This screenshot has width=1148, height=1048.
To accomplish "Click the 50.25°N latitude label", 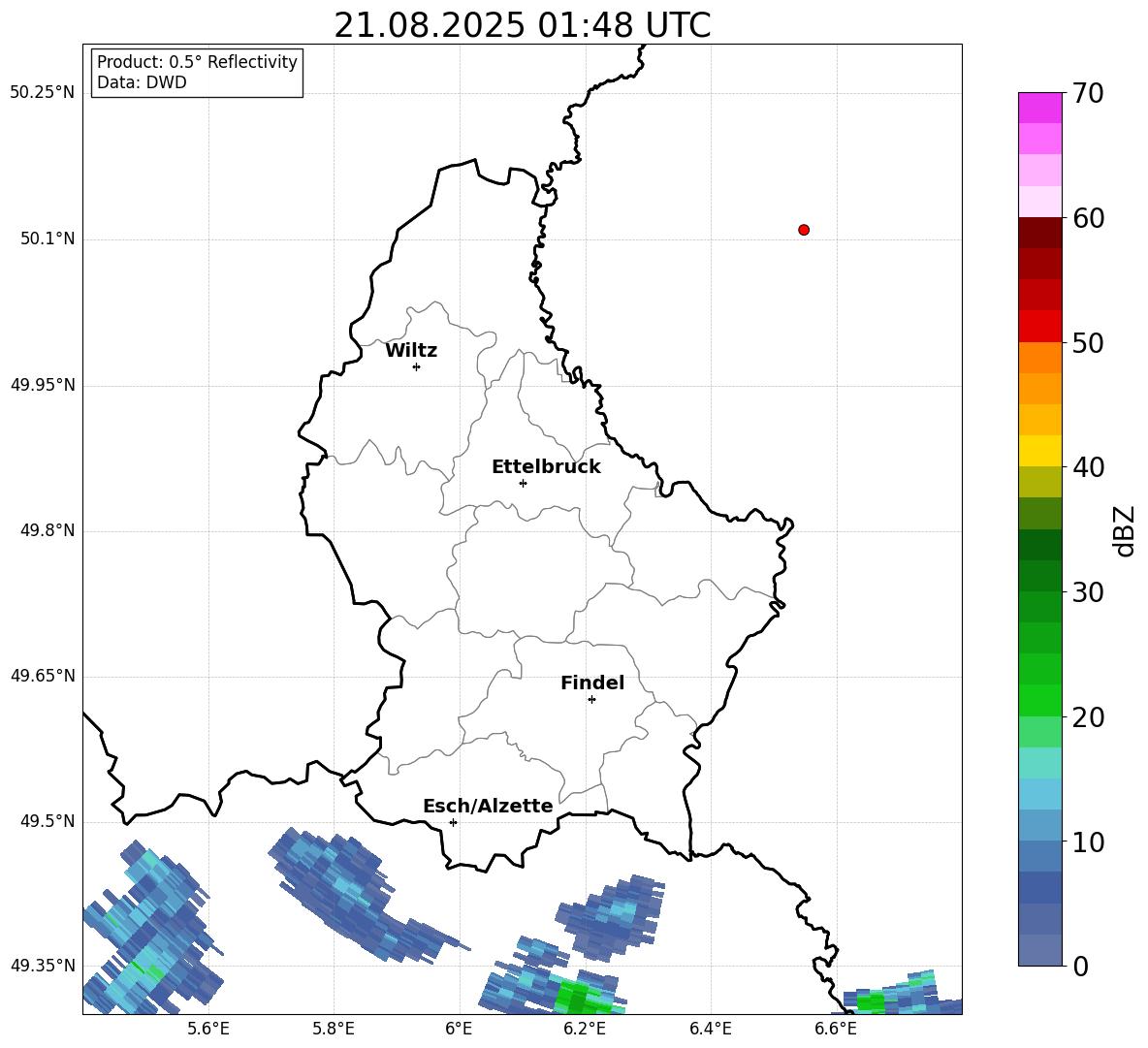I will [x=43, y=93].
